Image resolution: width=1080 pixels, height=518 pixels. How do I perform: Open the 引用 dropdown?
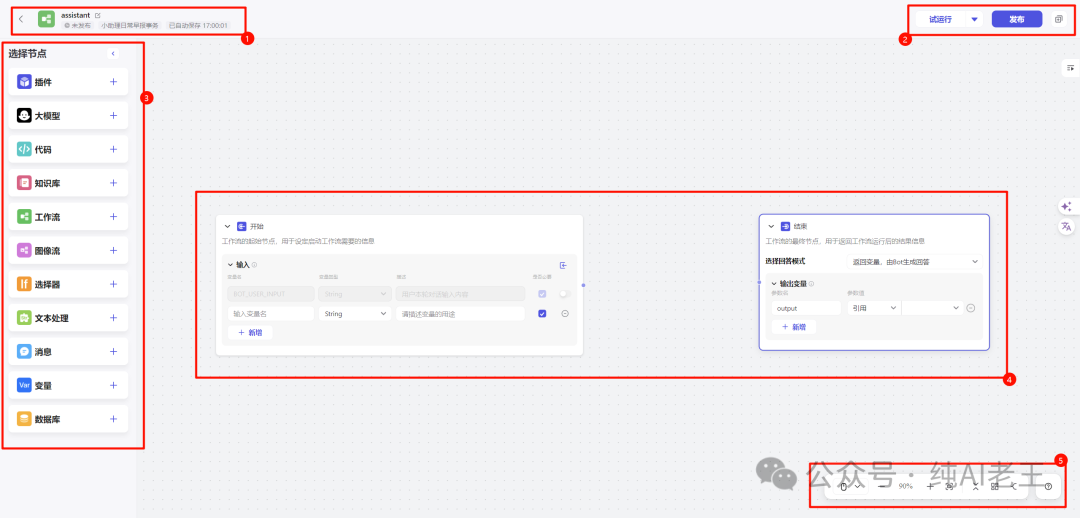(873, 308)
